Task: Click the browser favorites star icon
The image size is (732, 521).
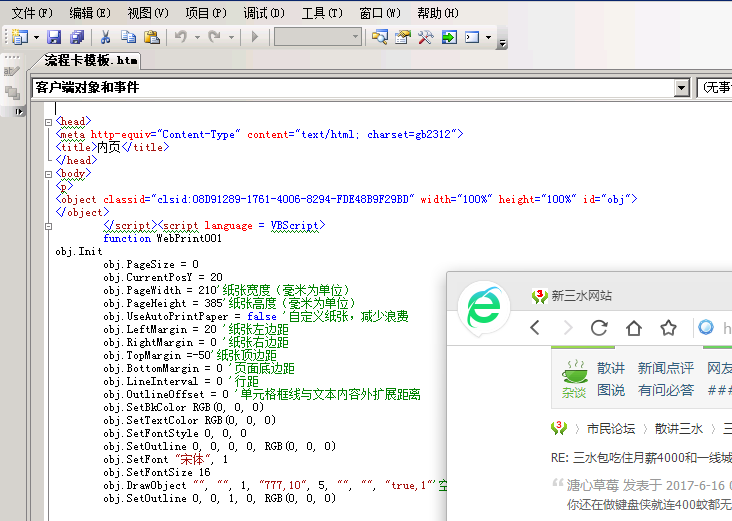Action: pos(668,328)
